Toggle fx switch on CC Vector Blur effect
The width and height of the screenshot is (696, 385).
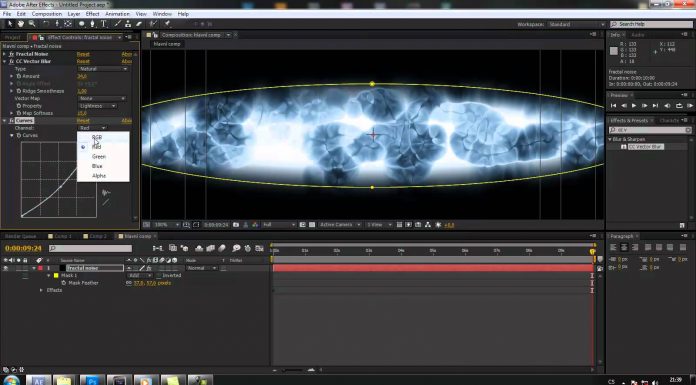12,61
